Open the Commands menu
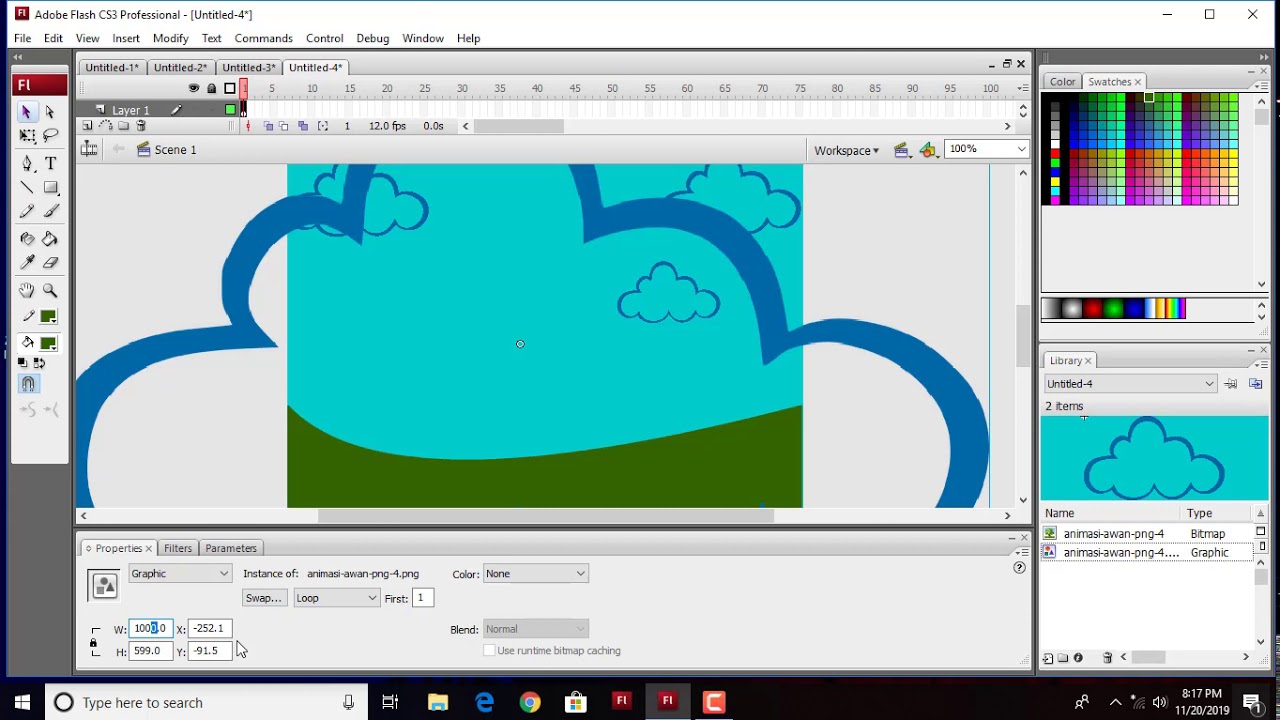Image resolution: width=1280 pixels, height=720 pixels. pos(263,38)
